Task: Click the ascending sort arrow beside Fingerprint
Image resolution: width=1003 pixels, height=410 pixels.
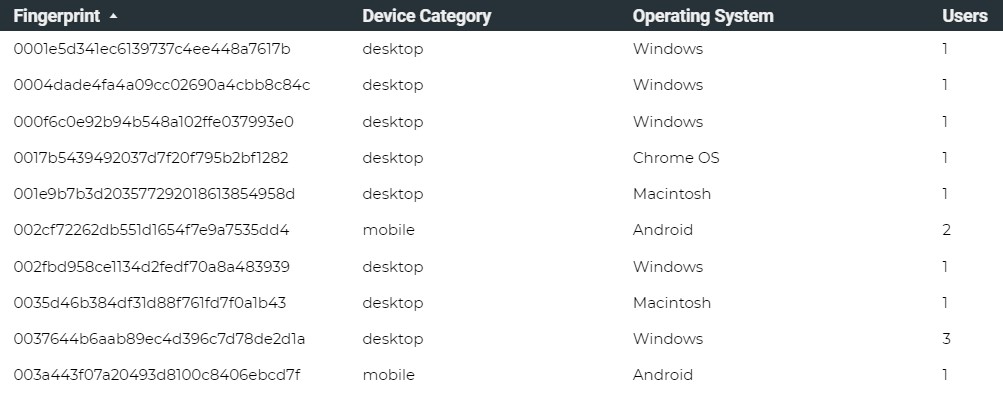Action: point(113,16)
